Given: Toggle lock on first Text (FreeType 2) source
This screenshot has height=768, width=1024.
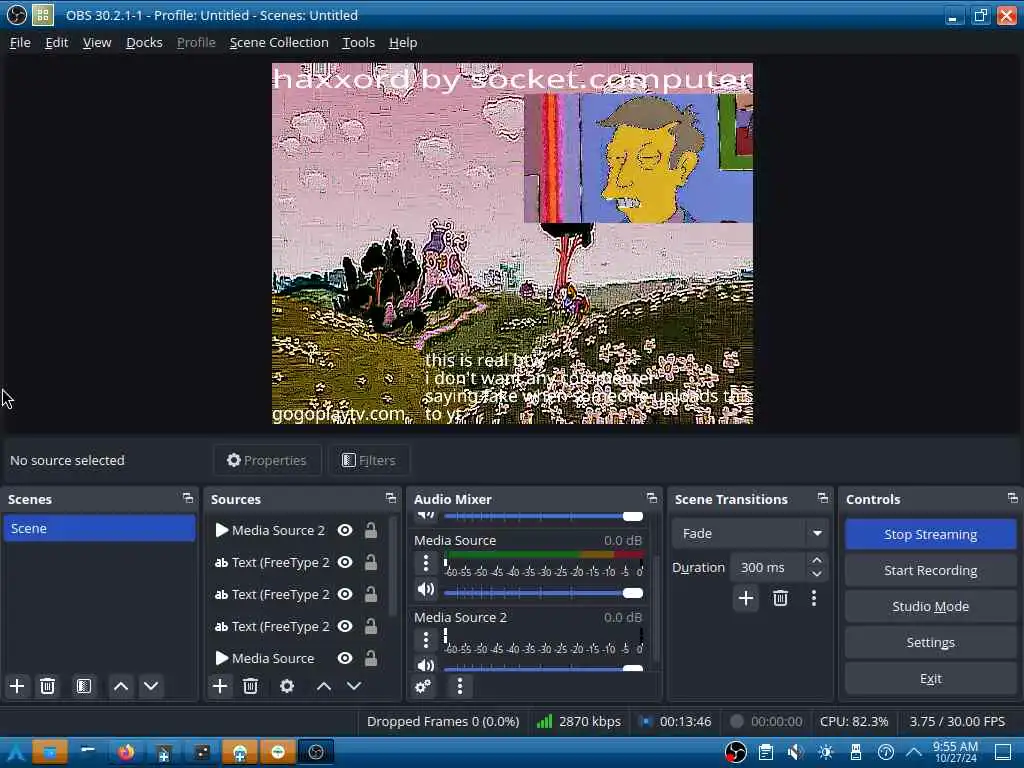Looking at the screenshot, I should (371, 562).
